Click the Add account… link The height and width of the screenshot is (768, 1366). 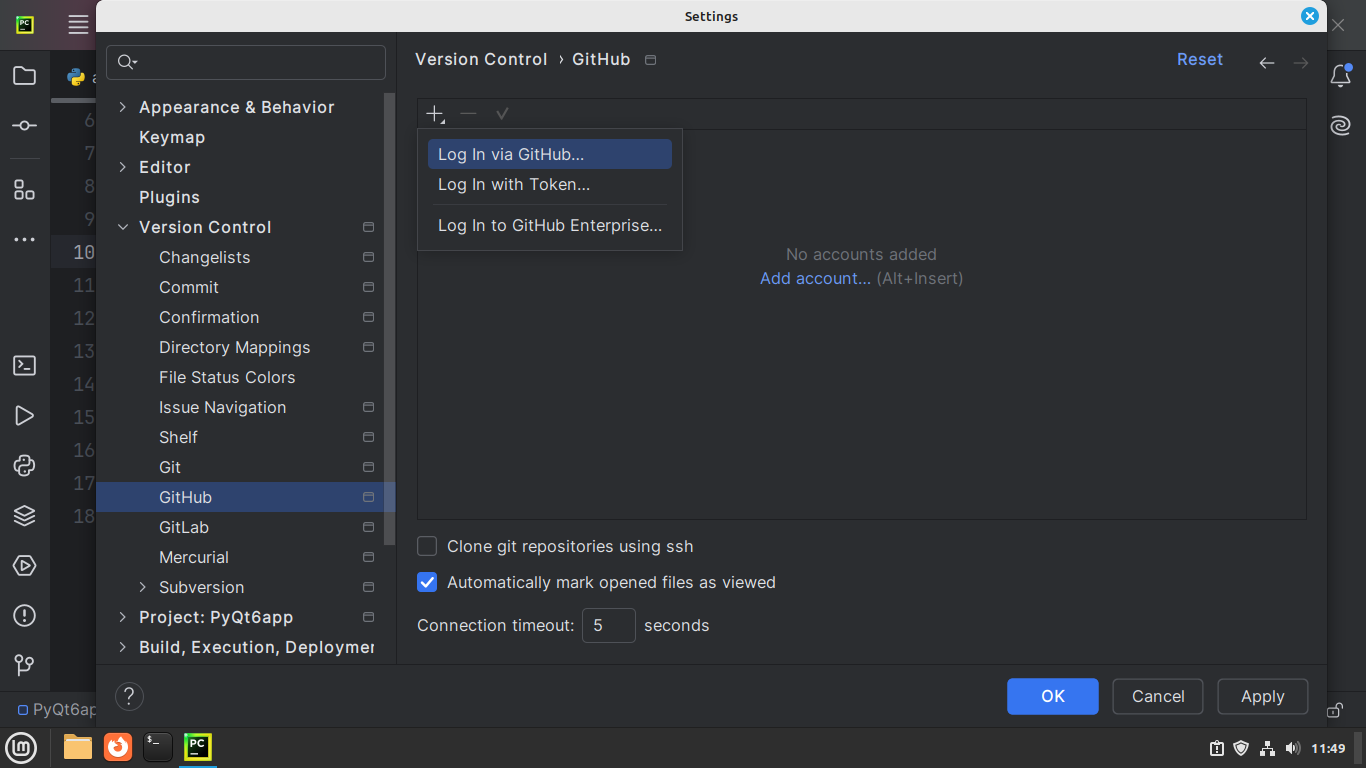pos(815,278)
